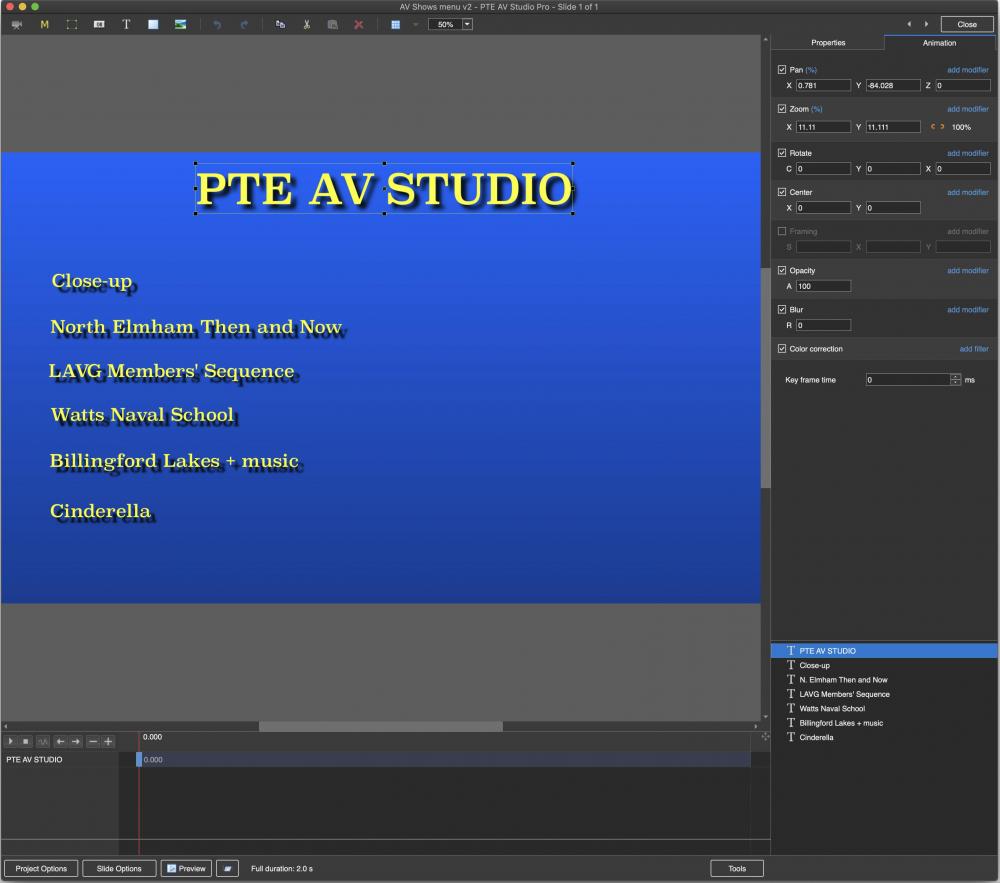Image resolution: width=1000 pixels, height=883 pixels.
Task: Go to the next slide with the right arrow
Action: click(x=927, y=24)
